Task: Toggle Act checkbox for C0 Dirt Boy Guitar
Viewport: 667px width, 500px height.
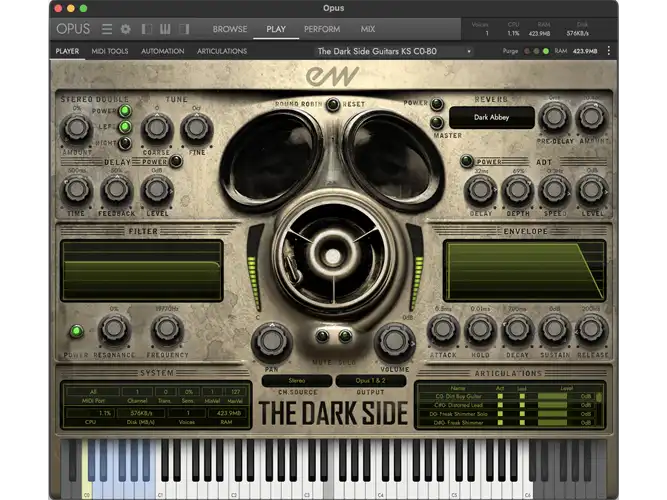Action: point(500,396)
